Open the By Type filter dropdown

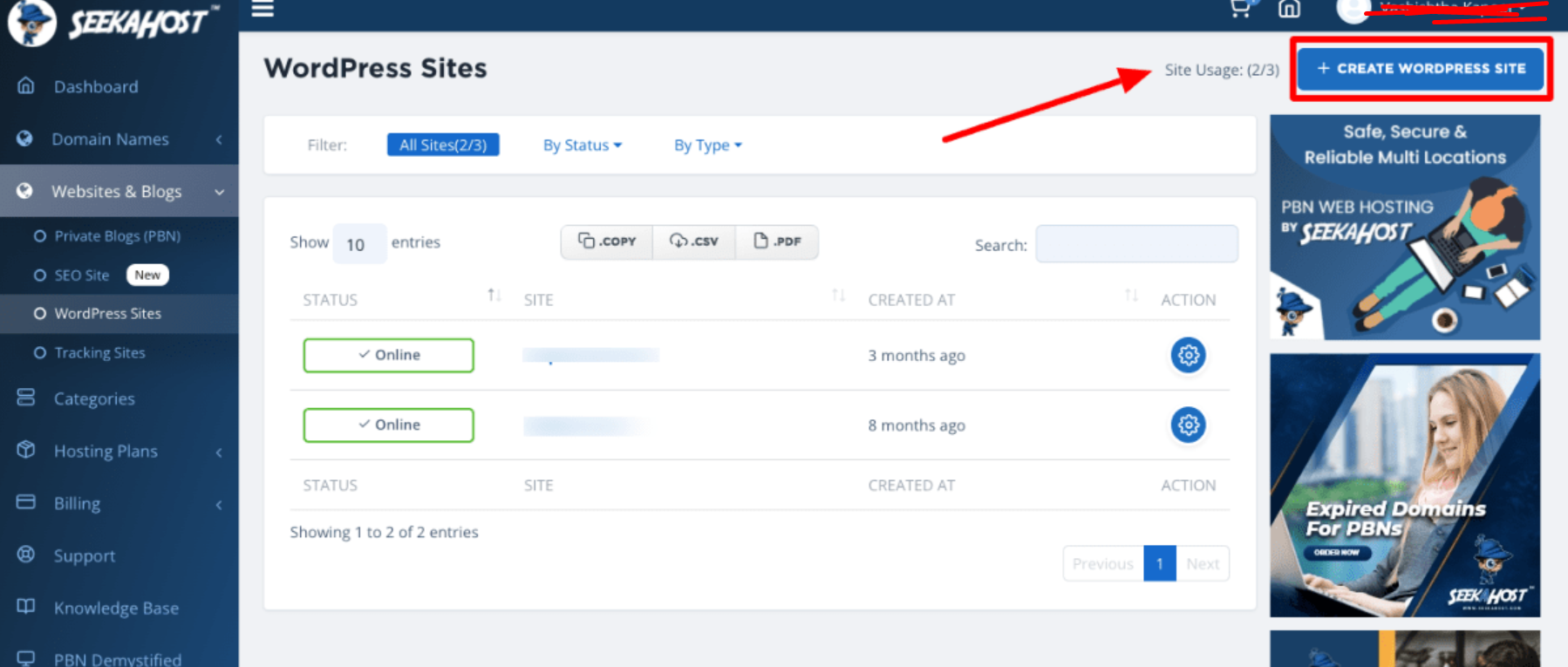[708, 145]
